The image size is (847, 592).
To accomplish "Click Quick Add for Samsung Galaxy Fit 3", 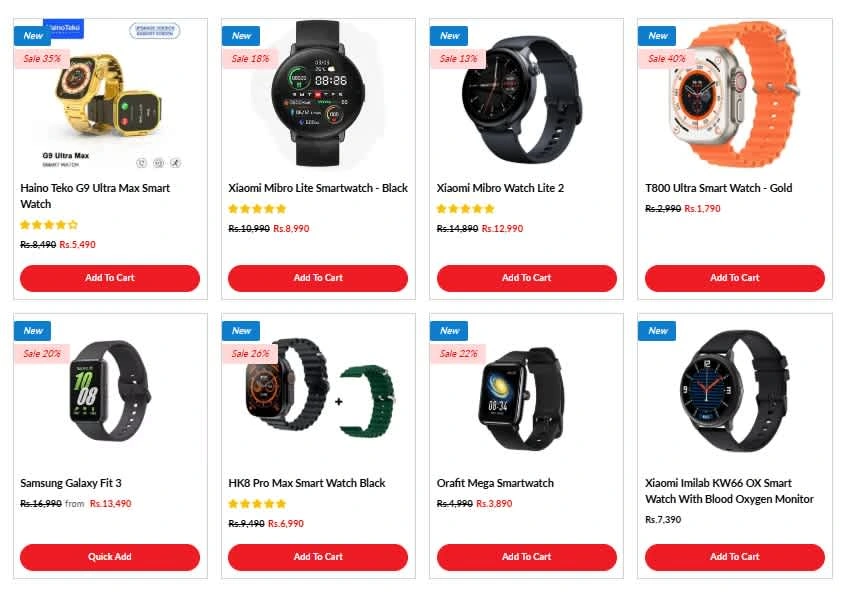I will tap(110, 557).
